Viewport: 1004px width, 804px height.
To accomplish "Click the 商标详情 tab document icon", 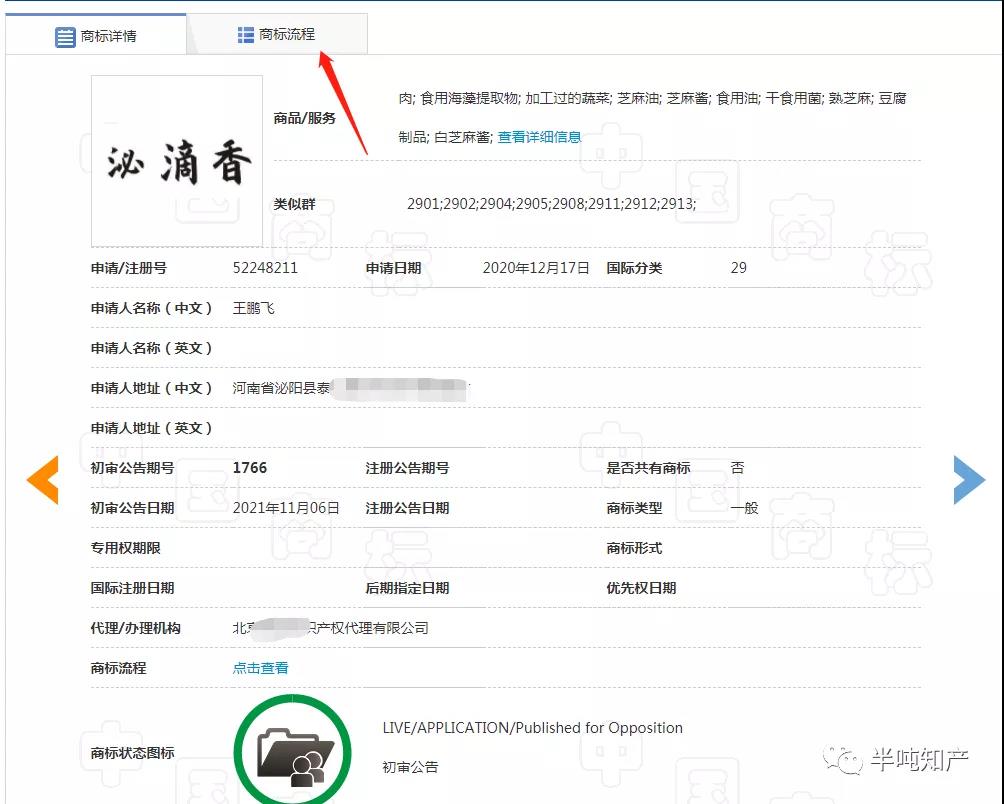I will (x=65, y=36).
